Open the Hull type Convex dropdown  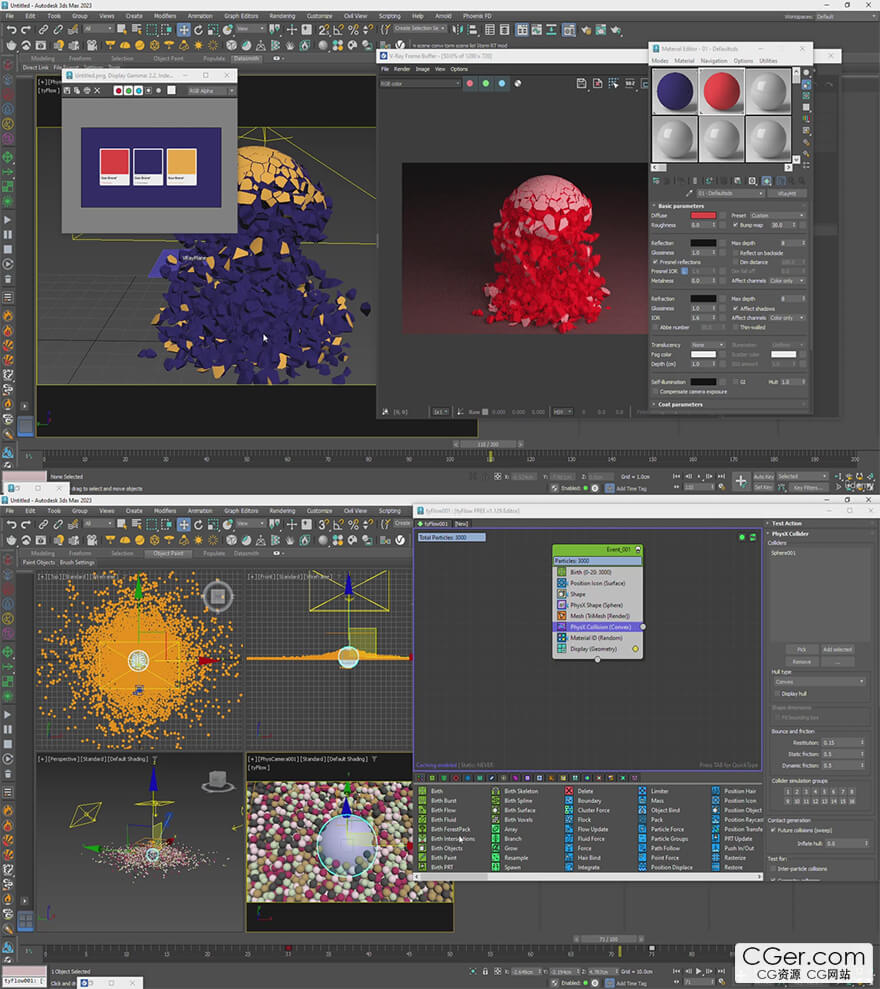pyautogui.click(x=818, y=681)
